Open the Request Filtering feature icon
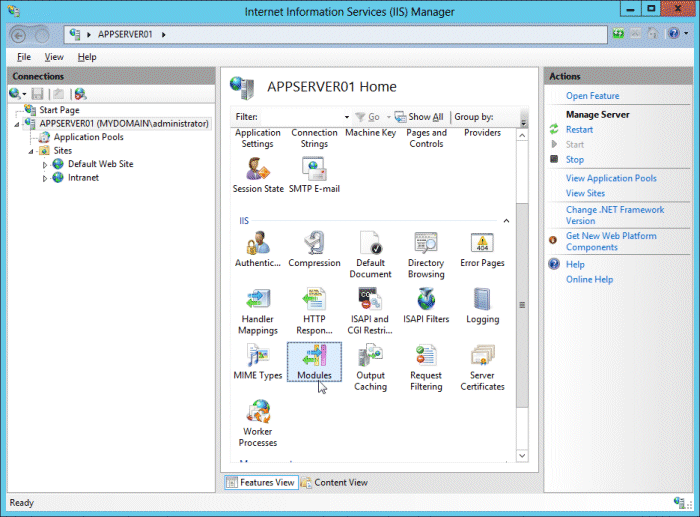This screenshot has height=517, width=700. [x=426, y=367]
